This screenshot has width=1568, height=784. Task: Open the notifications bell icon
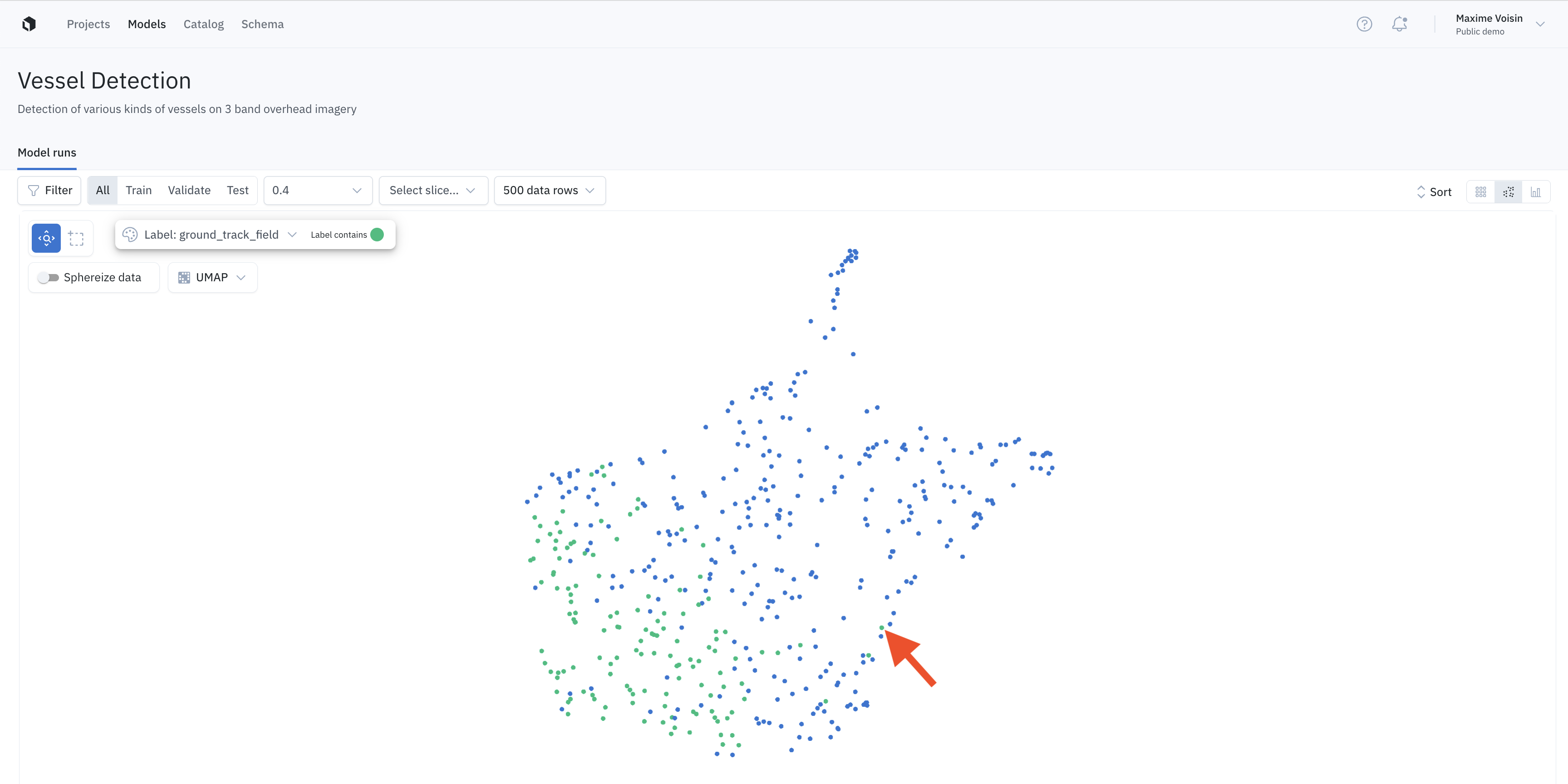click(x=1399, y=24)
